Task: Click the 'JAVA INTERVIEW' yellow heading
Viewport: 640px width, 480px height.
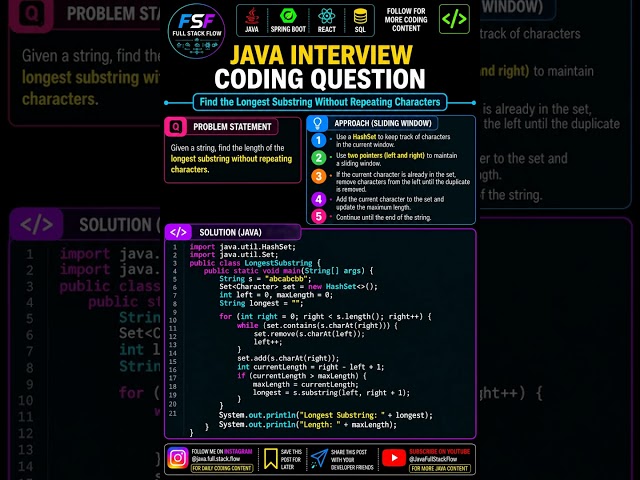Action: [x=321, y=55]
